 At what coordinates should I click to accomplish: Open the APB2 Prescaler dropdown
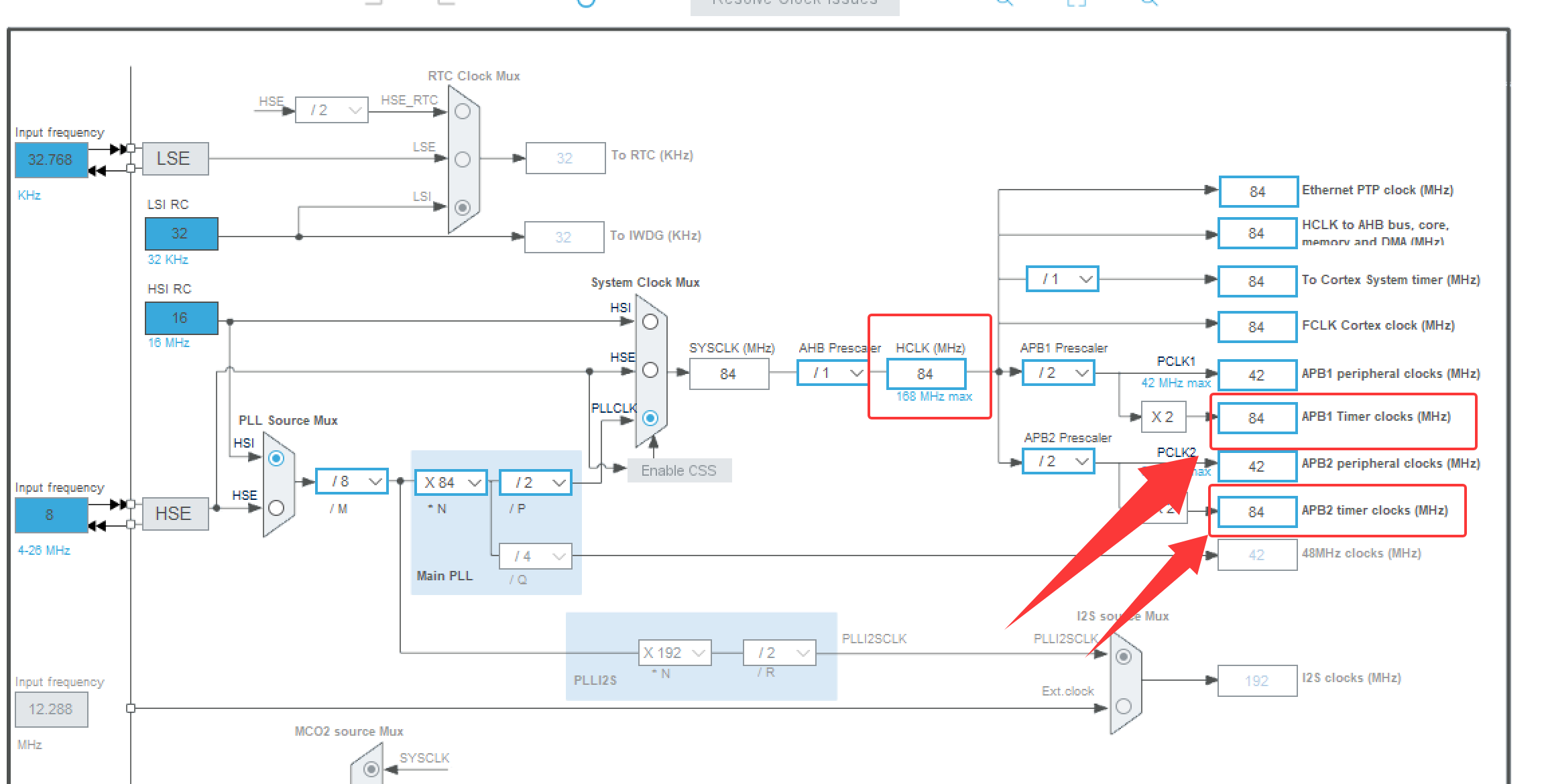pyautogui.click(x=1058, y=461)
